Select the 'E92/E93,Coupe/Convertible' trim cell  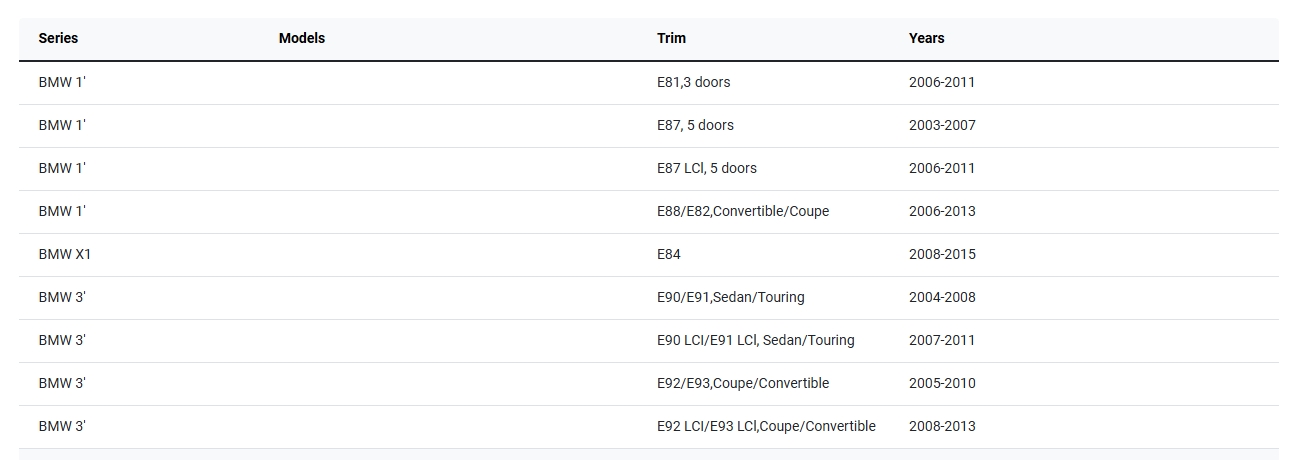(742, 383)
